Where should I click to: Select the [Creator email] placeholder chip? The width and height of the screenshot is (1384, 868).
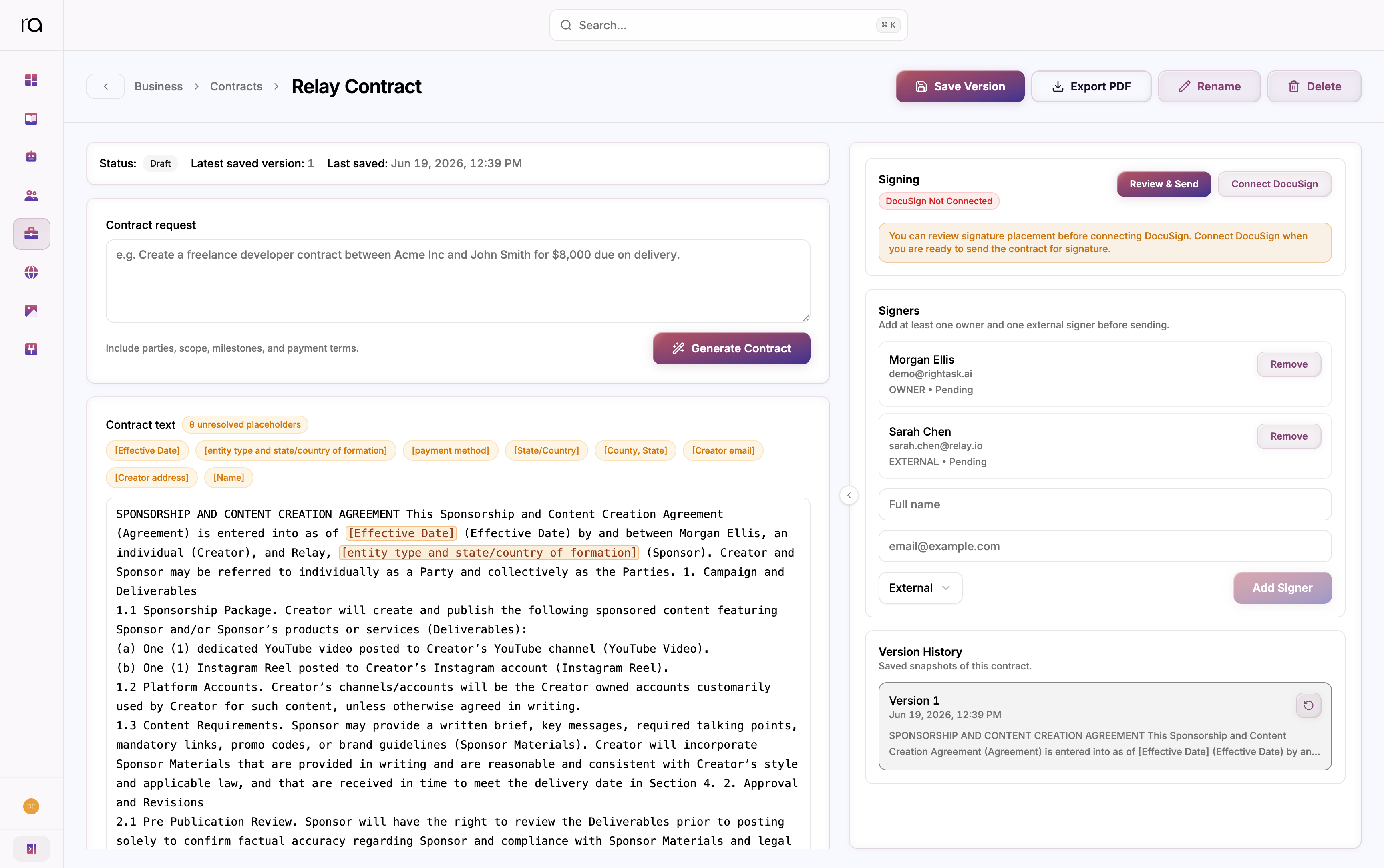(723, 450)
